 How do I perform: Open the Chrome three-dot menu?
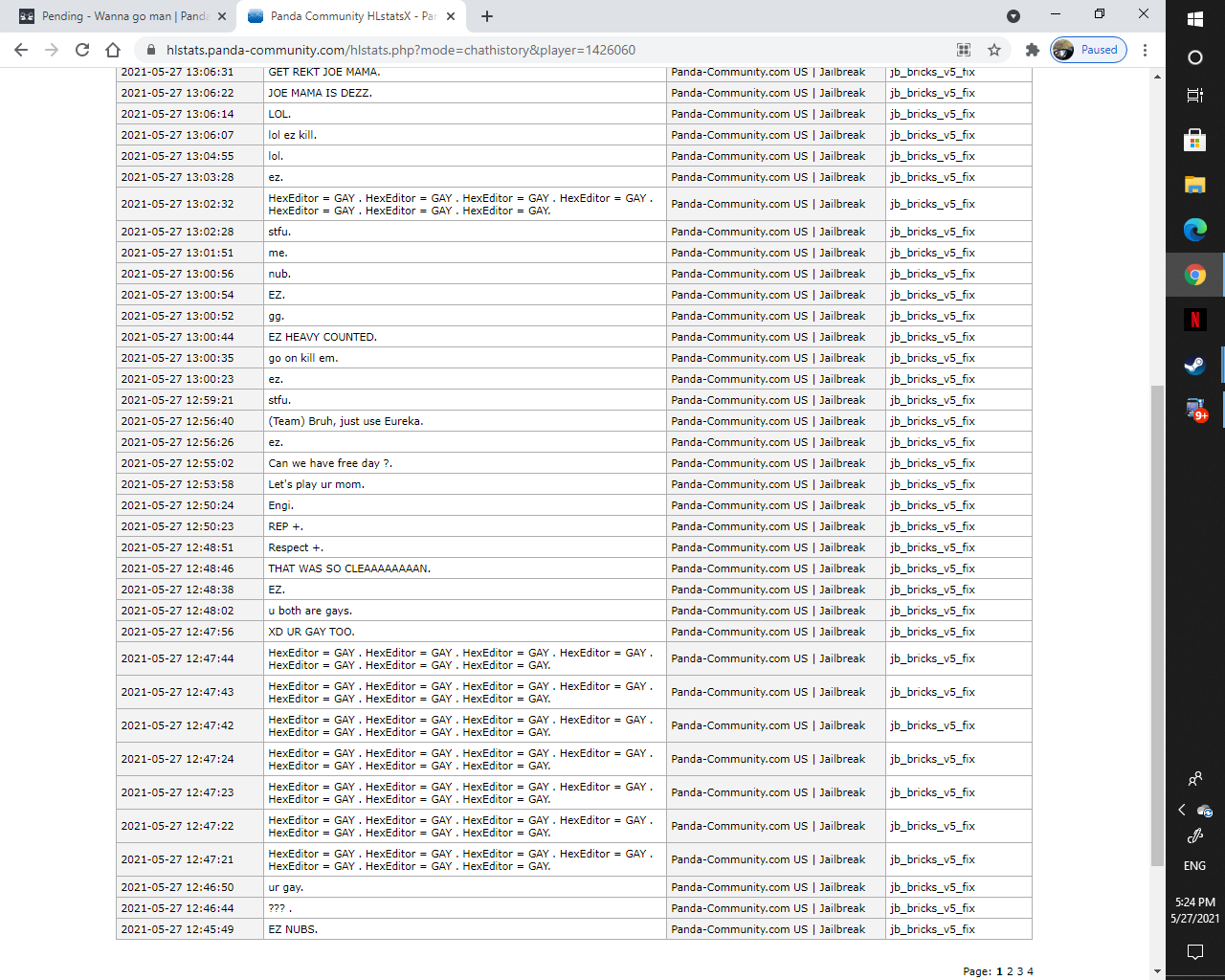(1145, 50)
